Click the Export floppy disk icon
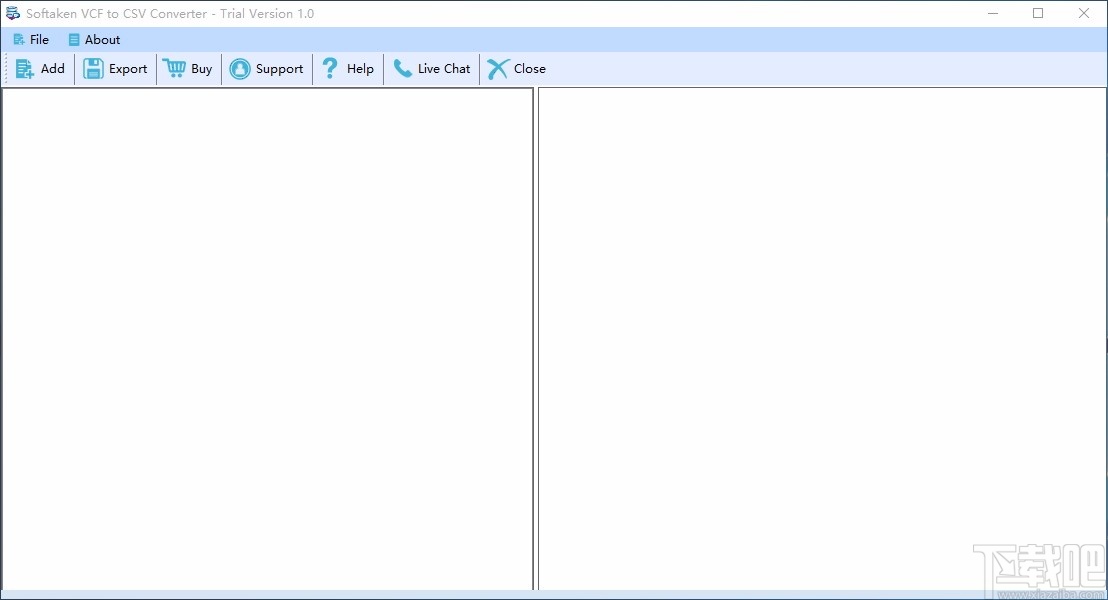This screenshot has height=600, width=1108. 93,68
